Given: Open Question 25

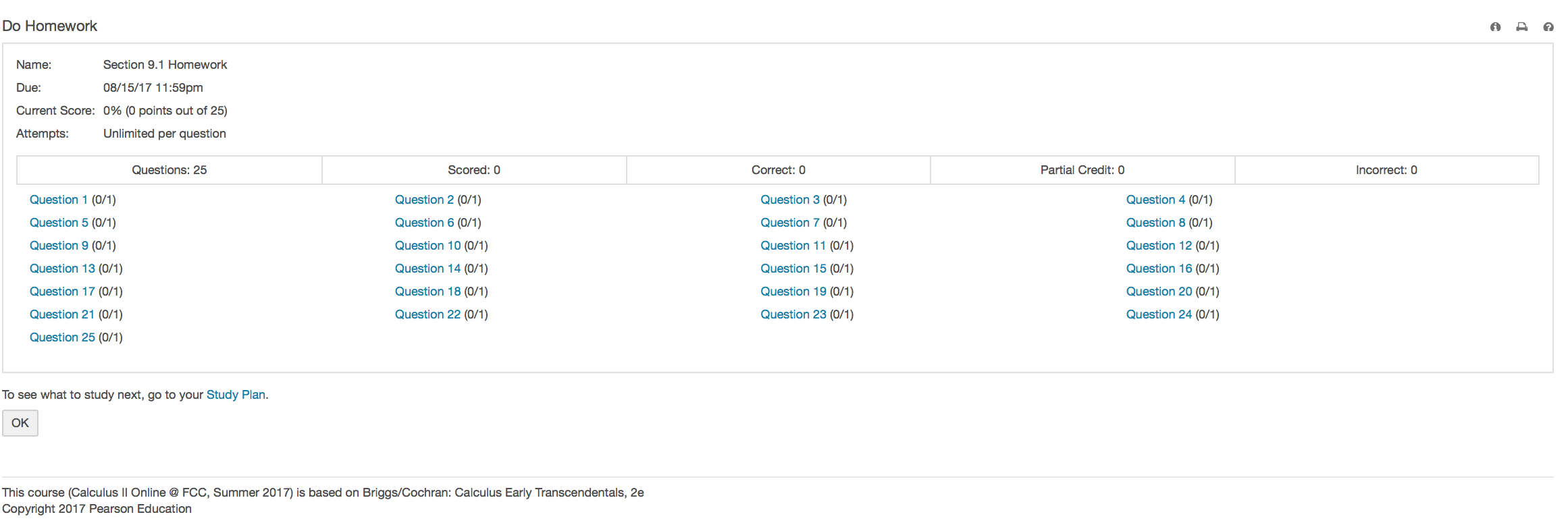Looking at the screenshot, I should pyautogui.click(x=62, y=337).
